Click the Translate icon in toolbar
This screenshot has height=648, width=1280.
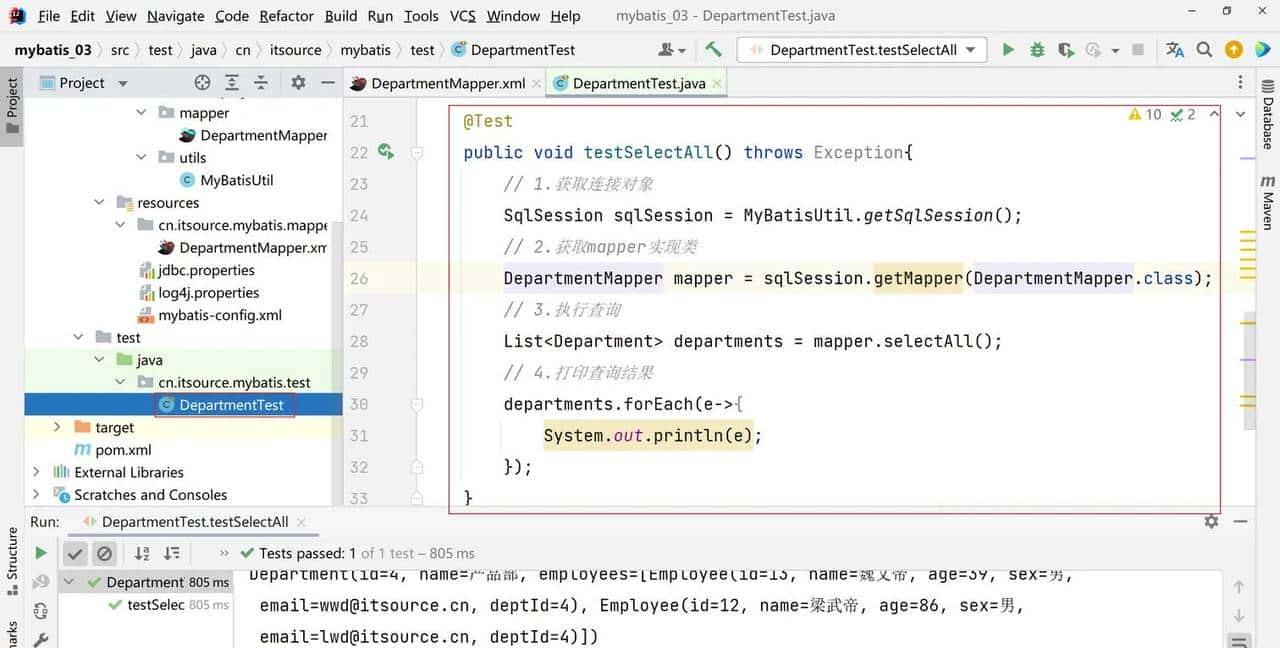(1175, 50)
